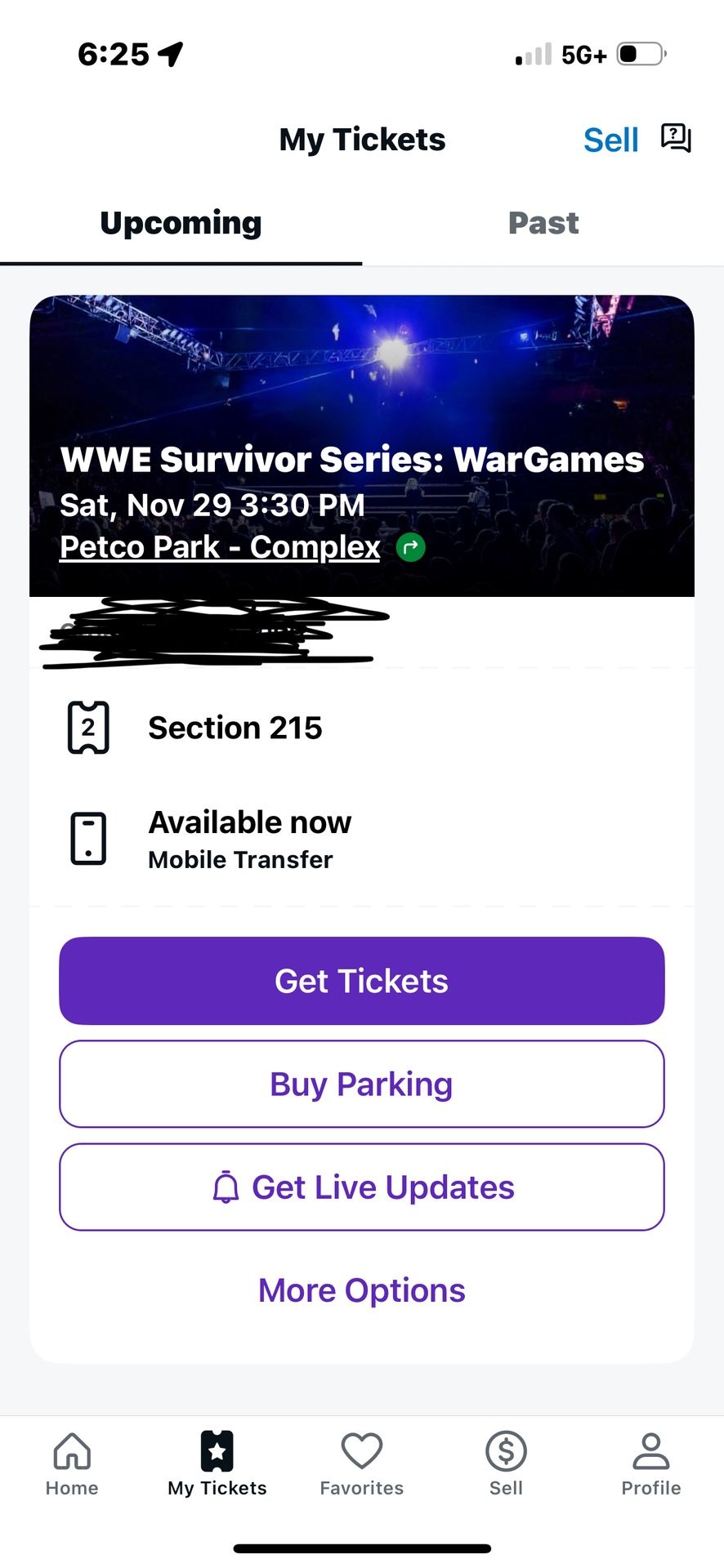Open the help chat icon
Screen dimensions: 724x1568
pos(675,139)
